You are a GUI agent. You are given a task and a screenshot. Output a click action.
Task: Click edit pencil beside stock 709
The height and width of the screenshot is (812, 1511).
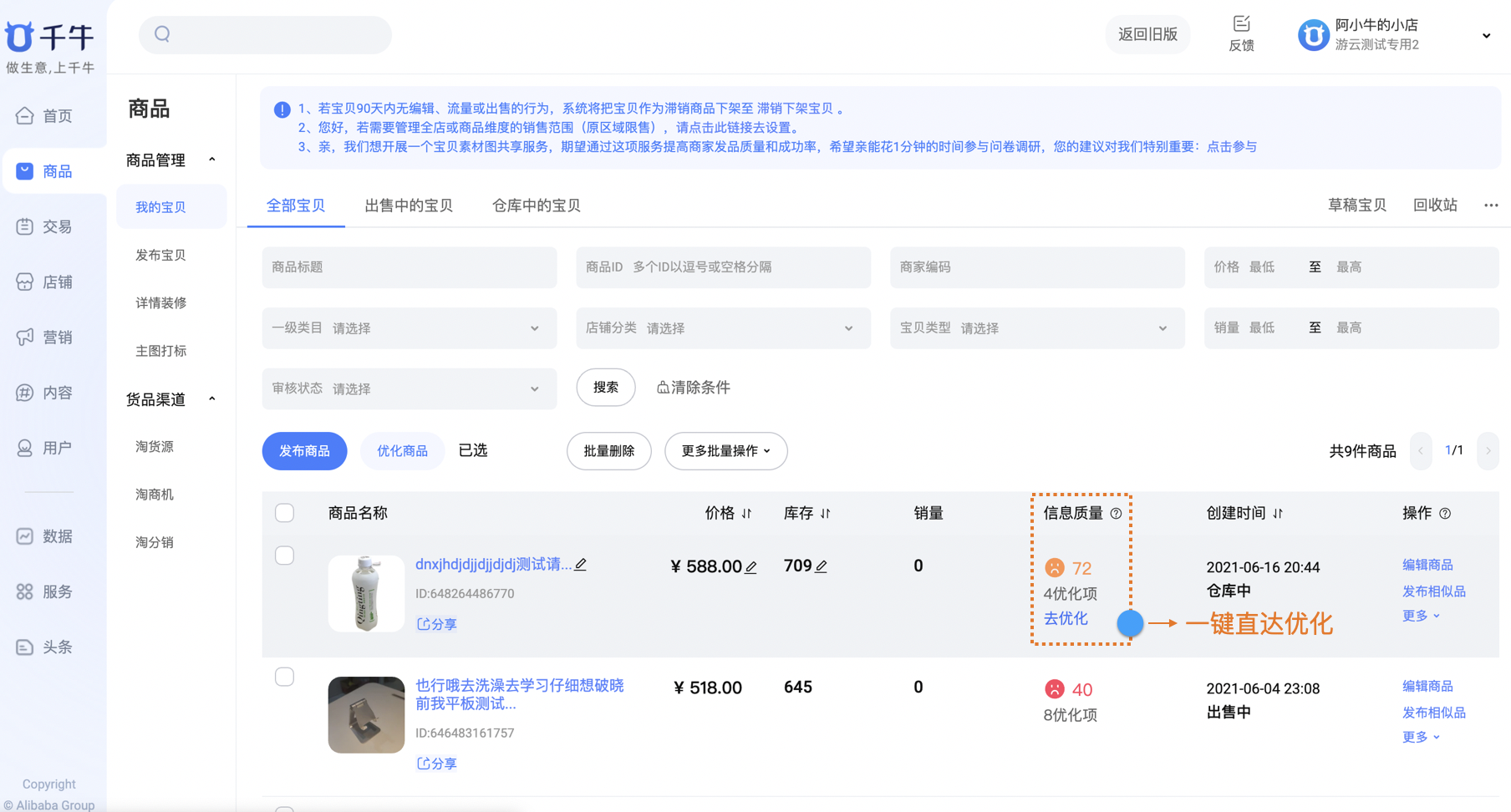click(x=822, y=566)
